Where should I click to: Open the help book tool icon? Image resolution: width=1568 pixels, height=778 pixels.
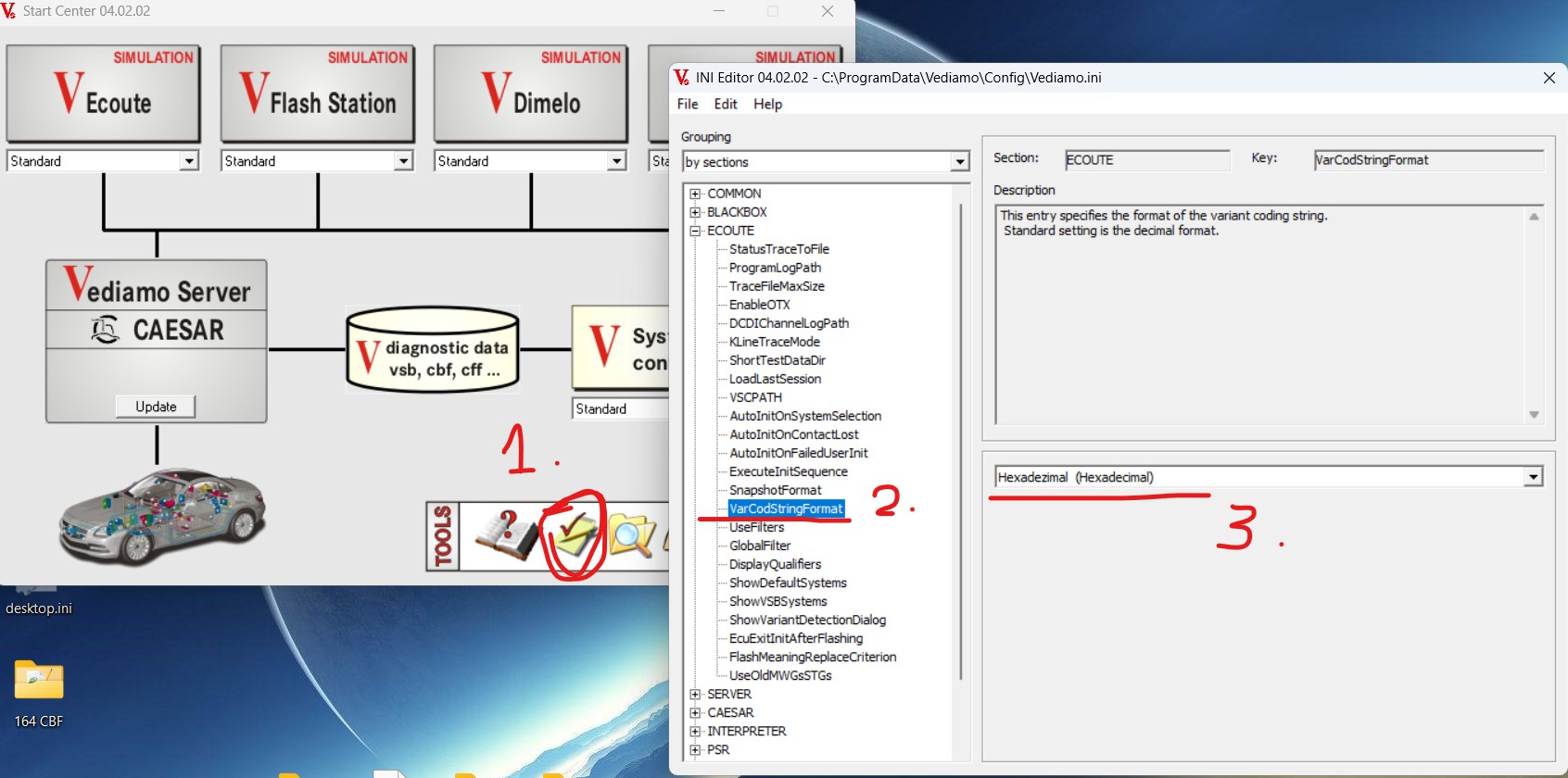504,535
